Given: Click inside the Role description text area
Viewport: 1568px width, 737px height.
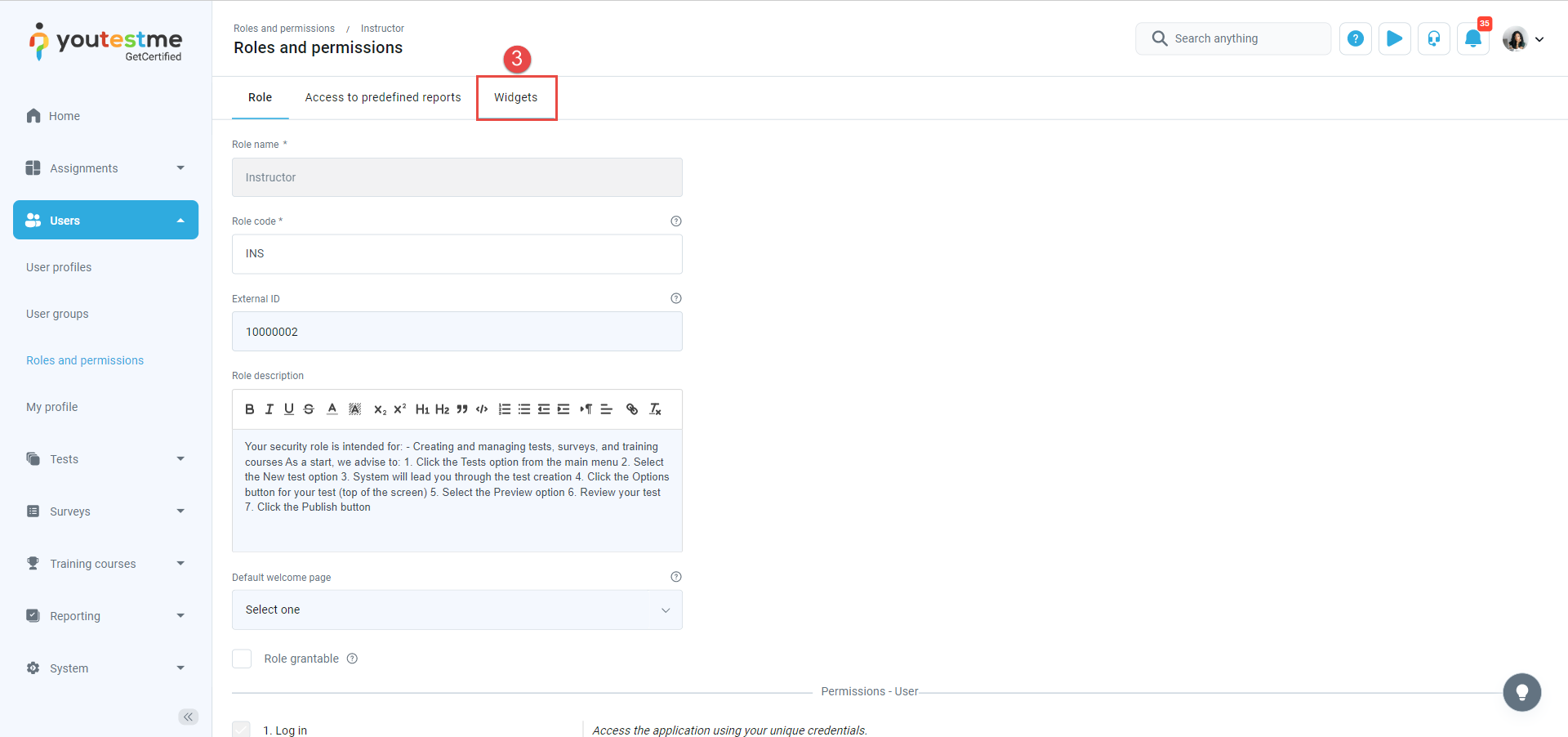Looking at the screenshot, I should pyautogui.click(x=457, y=490).
